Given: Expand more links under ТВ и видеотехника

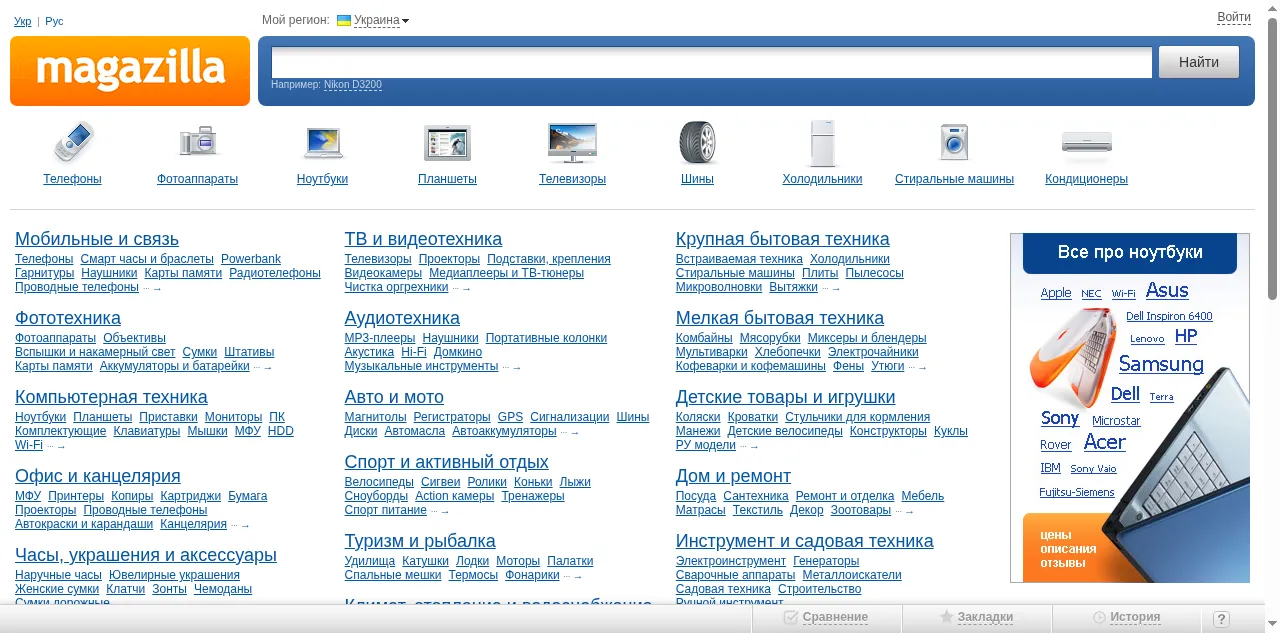Looking at the screenshot, I should (461, 288).
